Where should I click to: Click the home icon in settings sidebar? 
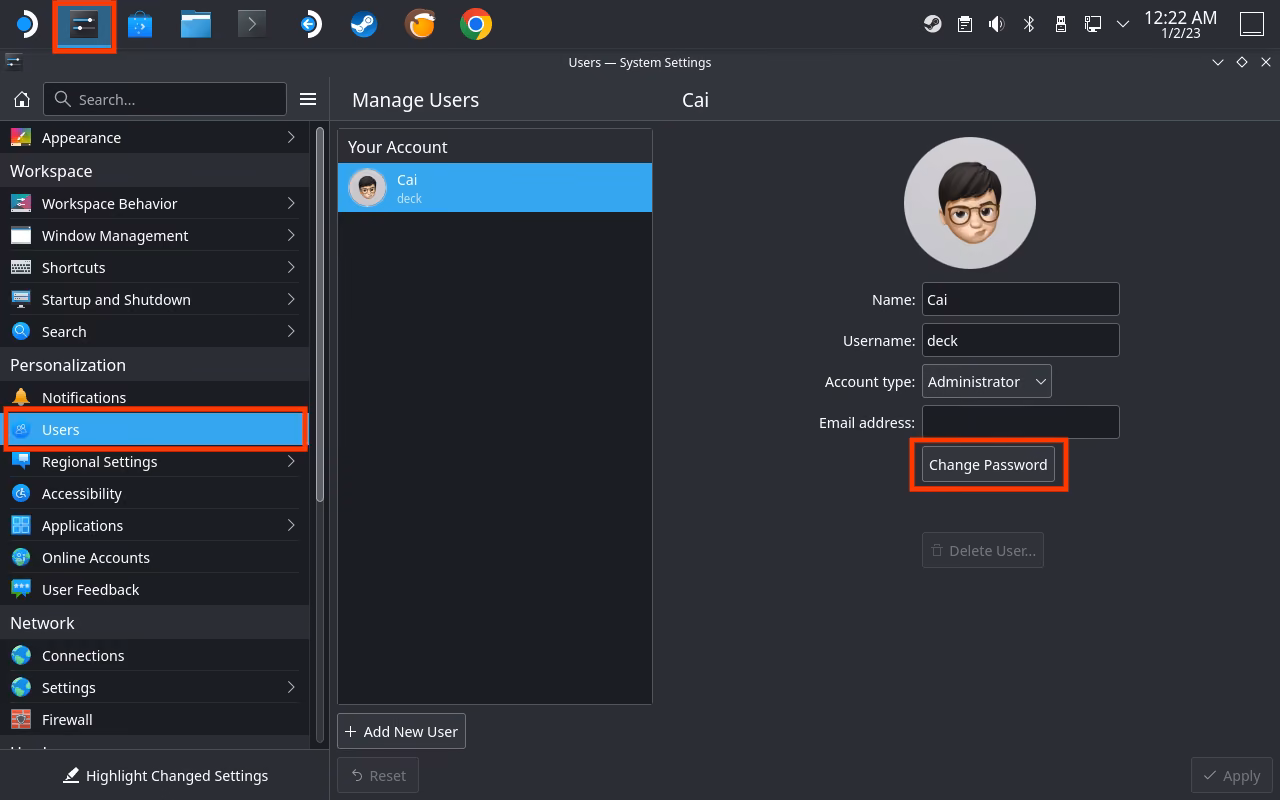[x=22, y=99]
